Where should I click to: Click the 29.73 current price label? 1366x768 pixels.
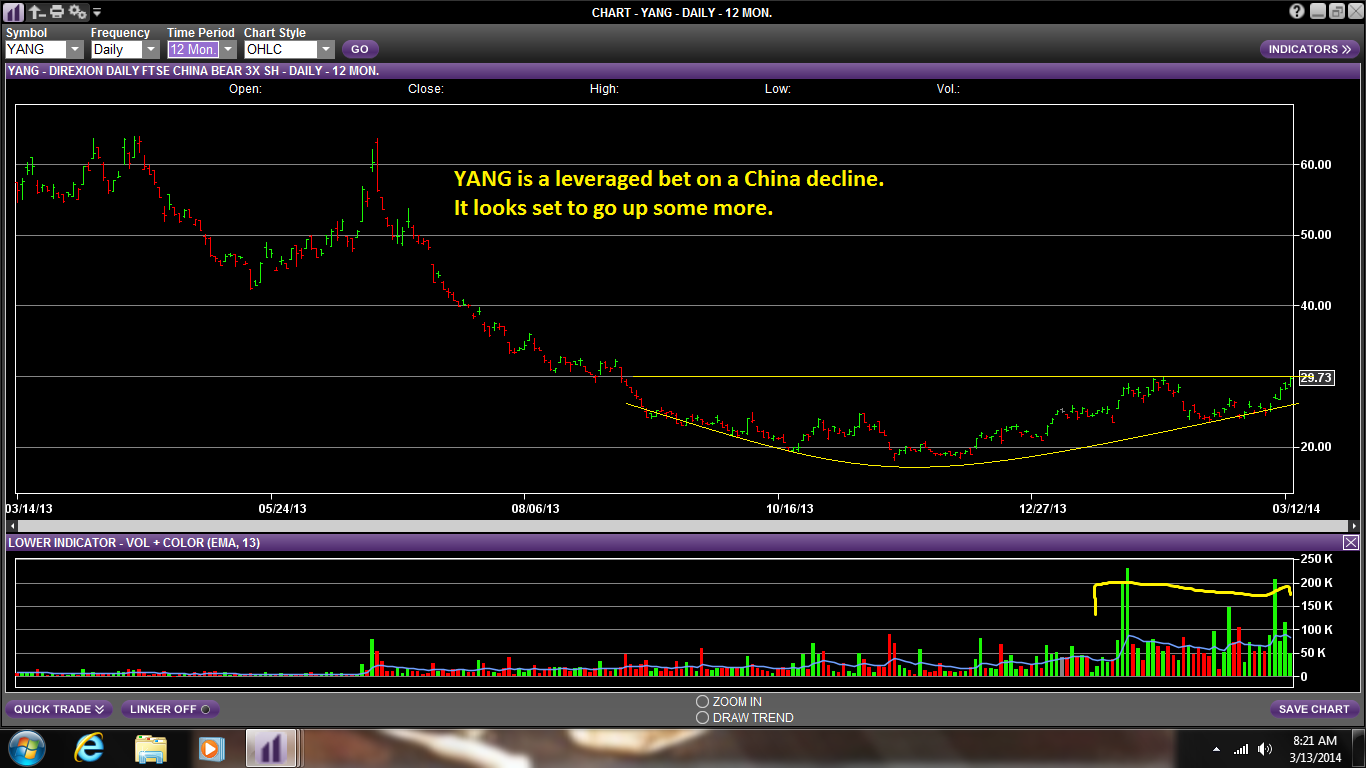click(x=1317, y=377)
